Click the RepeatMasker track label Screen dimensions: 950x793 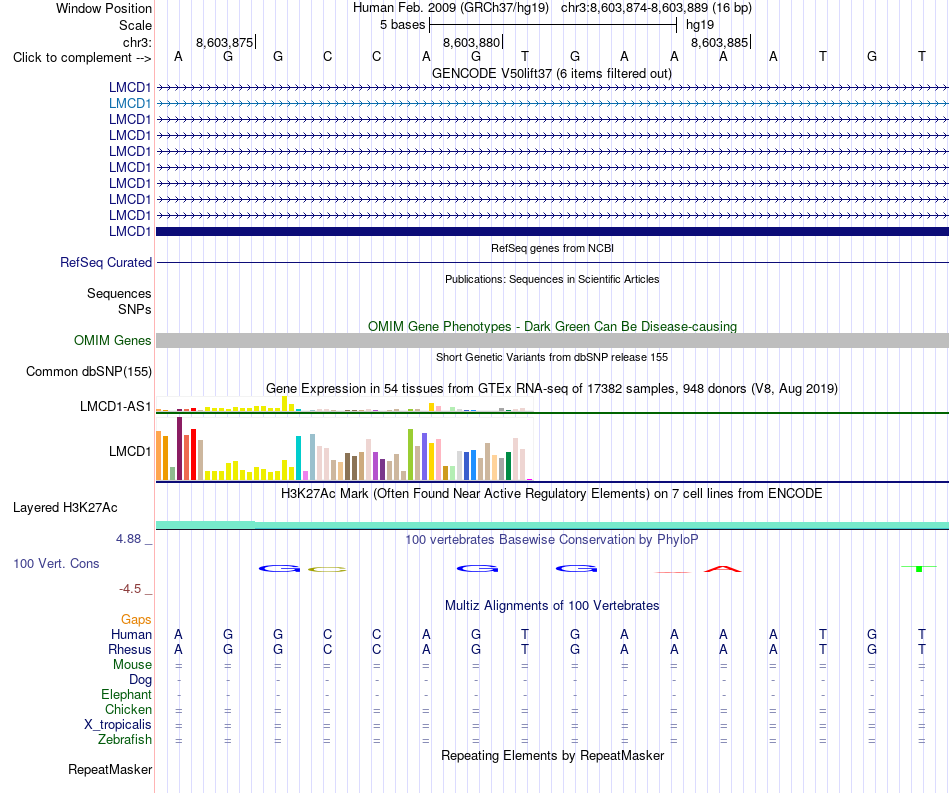110,769
